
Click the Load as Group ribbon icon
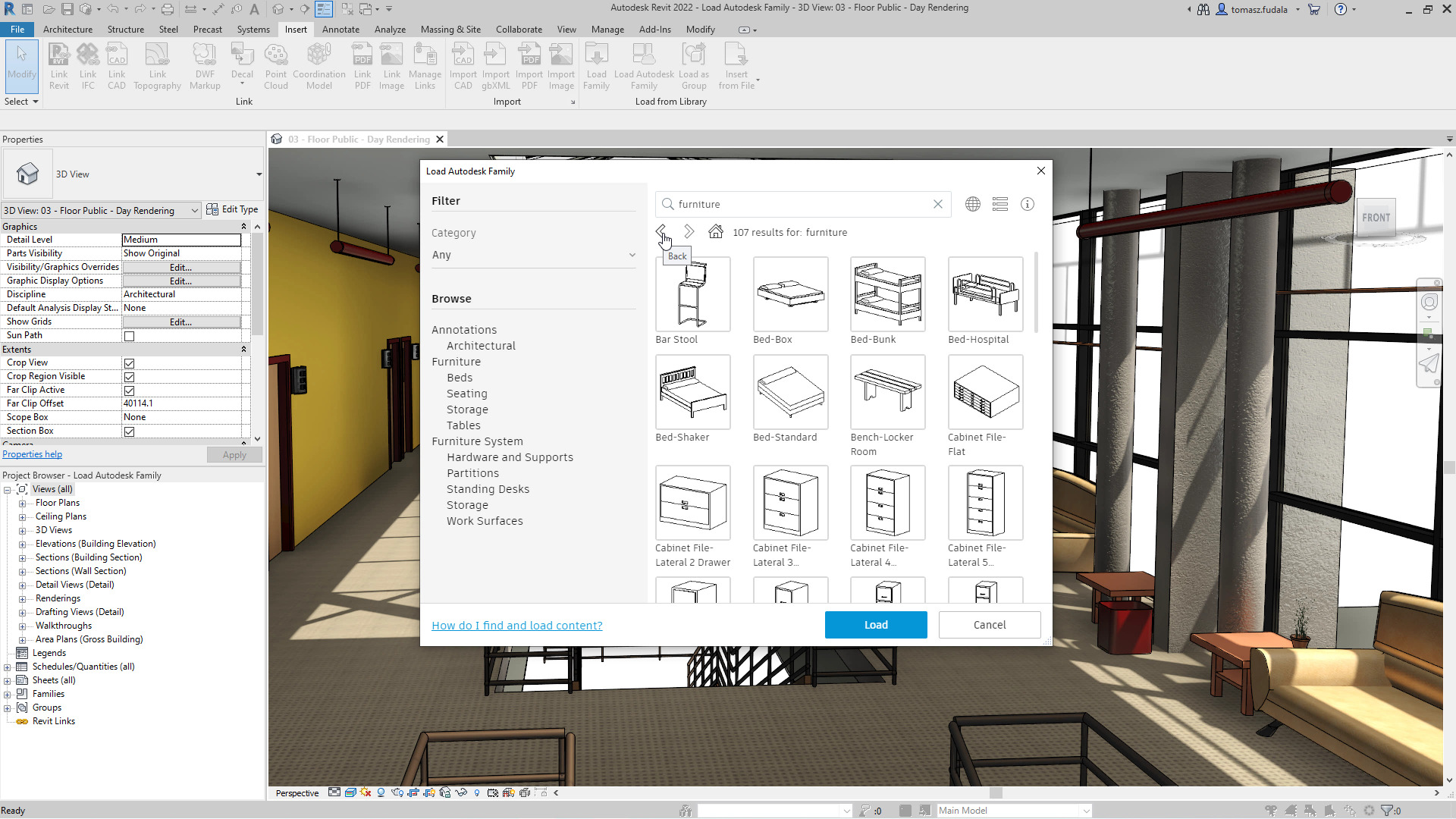coord(694,66)
